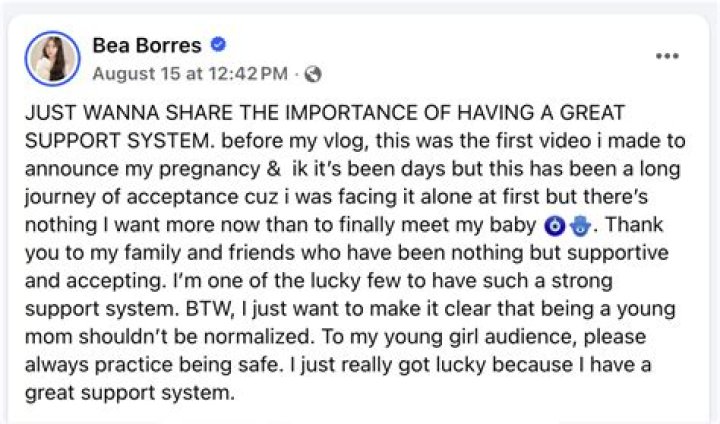The width and height of the screenshot is (720, 424).
Task: Click the globe public audience icon
Action: (x=313, y=73)
